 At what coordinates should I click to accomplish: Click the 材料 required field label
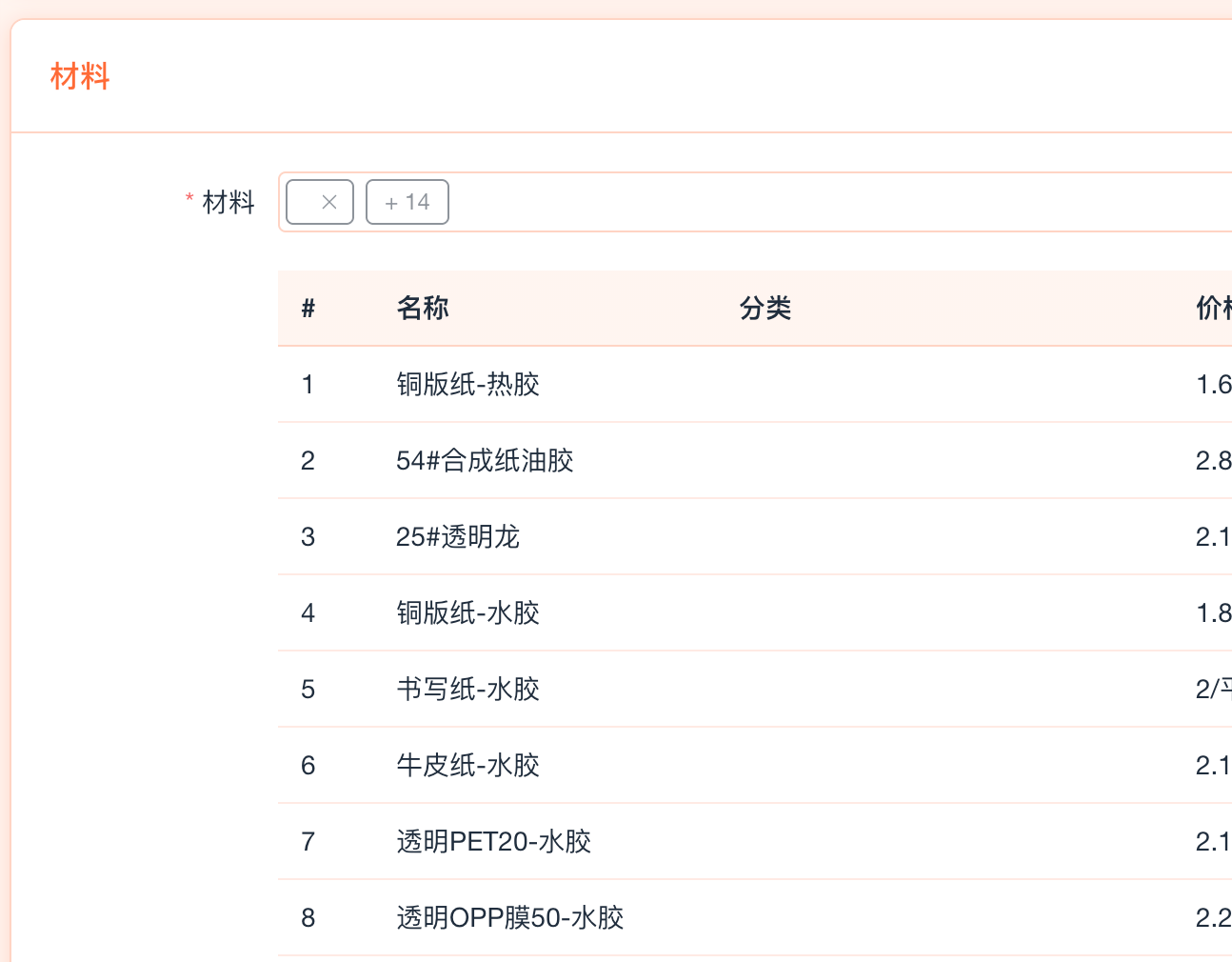pyautogui.click(x=229, y=202)
